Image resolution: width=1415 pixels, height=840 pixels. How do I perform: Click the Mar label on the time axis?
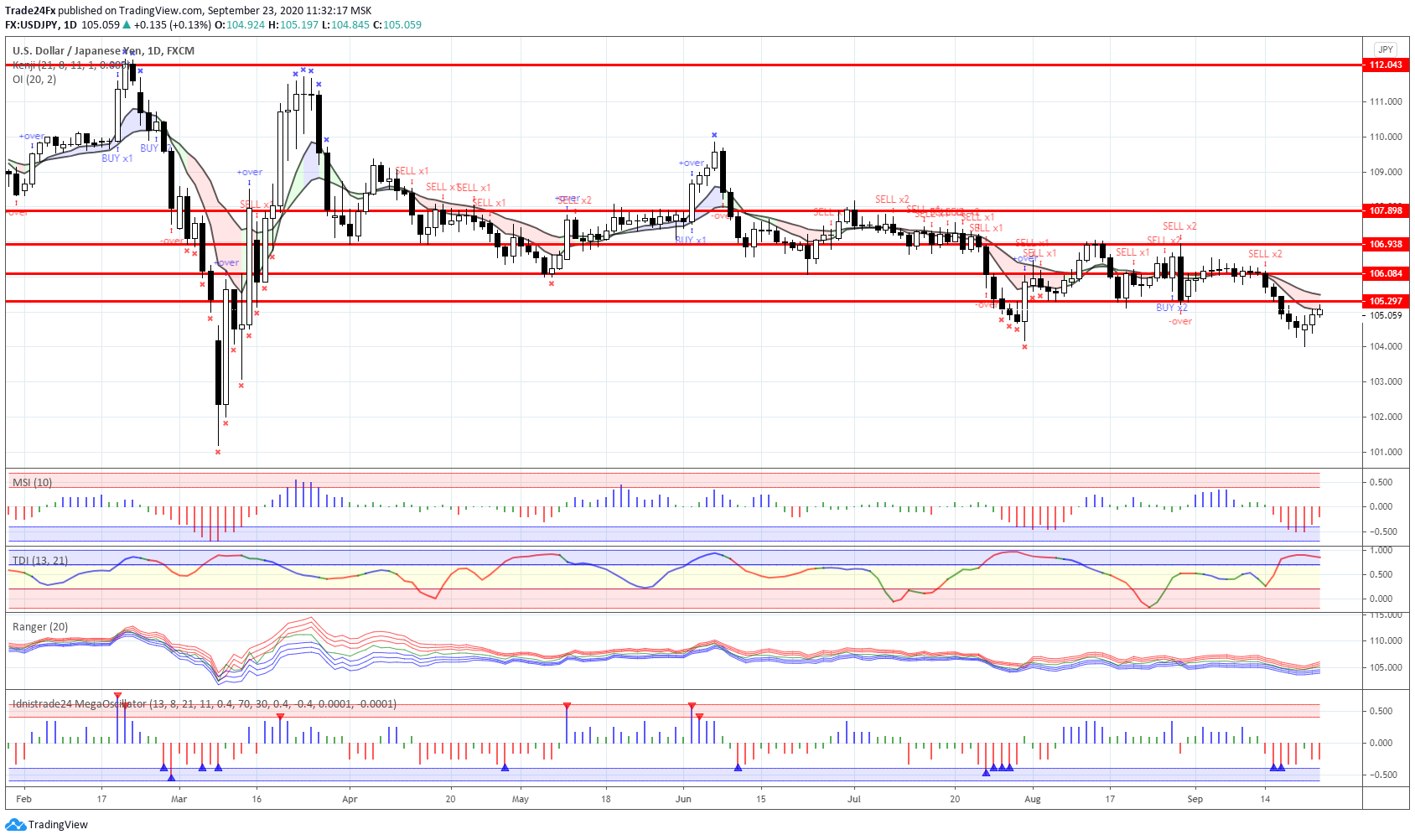[179, 799]
